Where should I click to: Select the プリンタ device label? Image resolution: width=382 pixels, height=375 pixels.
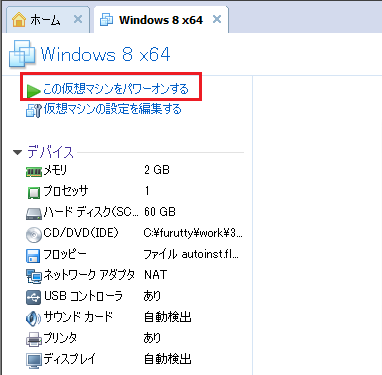60,338
